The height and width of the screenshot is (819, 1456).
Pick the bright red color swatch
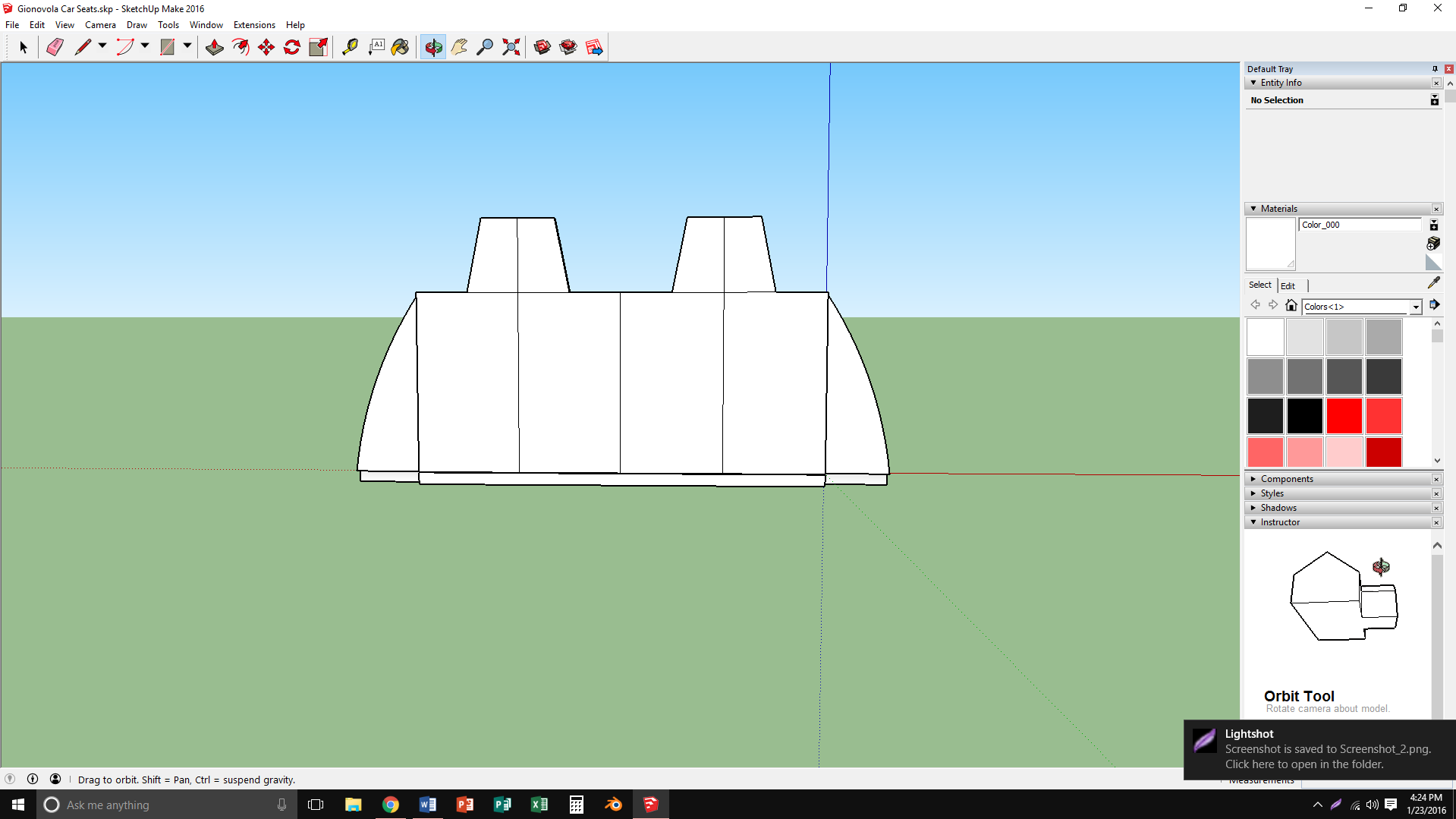tap(1344, 416)
